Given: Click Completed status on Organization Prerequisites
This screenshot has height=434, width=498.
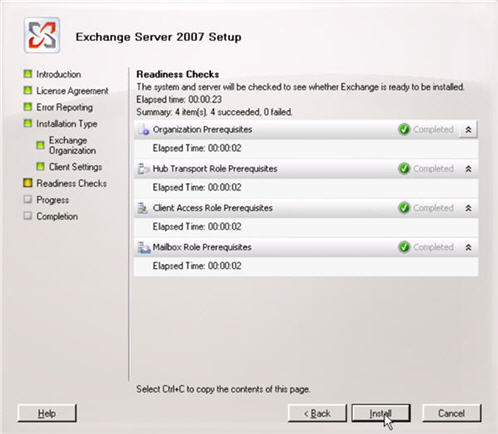Looking at the screenshot, I should pyautogui.click(x=433, y=130).
